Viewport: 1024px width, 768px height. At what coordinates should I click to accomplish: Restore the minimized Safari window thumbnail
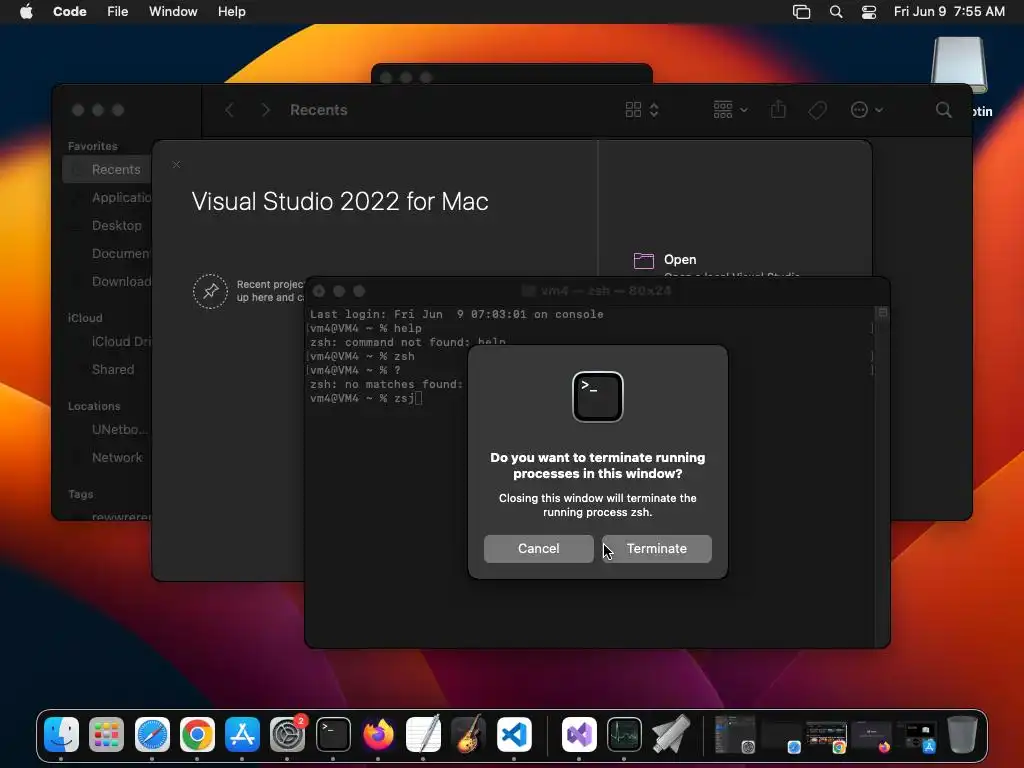click(x=781, y=737)
